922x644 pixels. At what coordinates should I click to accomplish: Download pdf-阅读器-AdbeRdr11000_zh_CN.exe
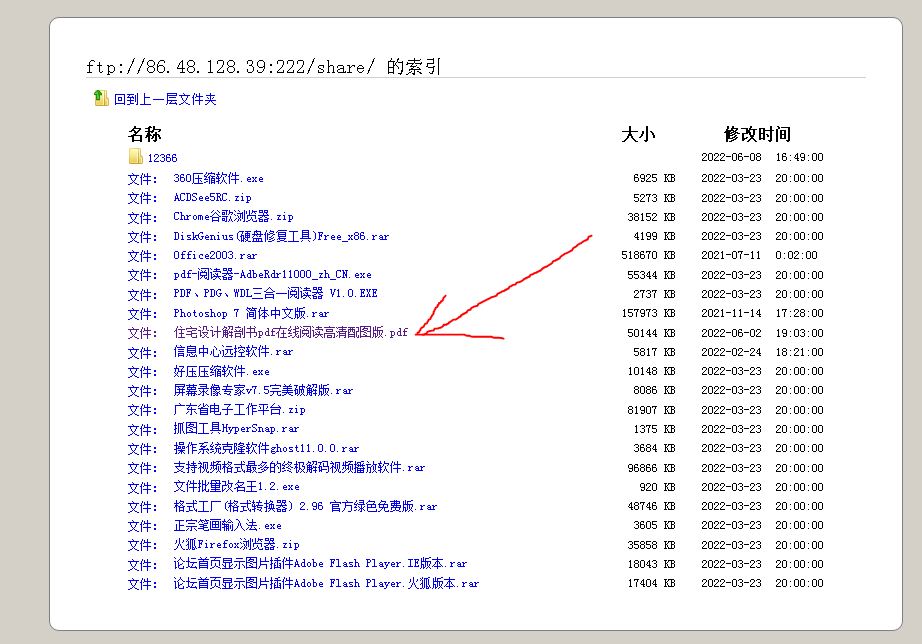pyautogui.click(x=272, y=274)
